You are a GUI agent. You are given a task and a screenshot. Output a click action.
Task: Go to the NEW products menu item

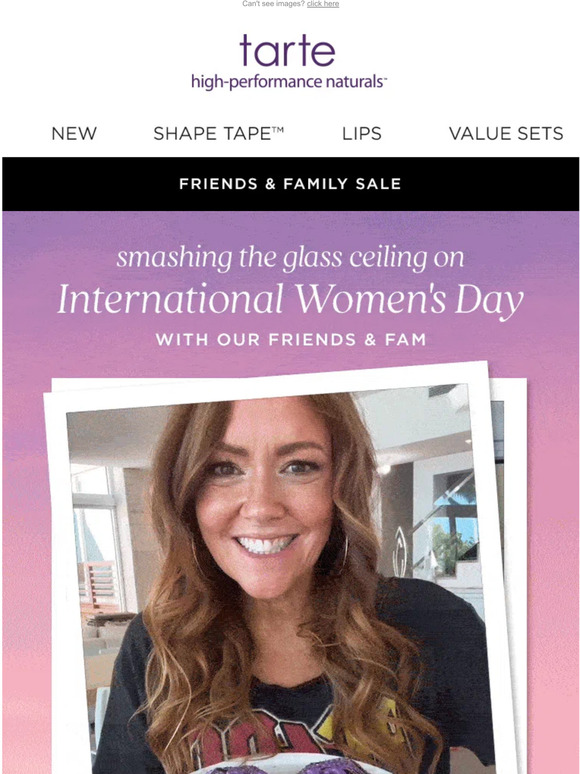pos(74,133)
